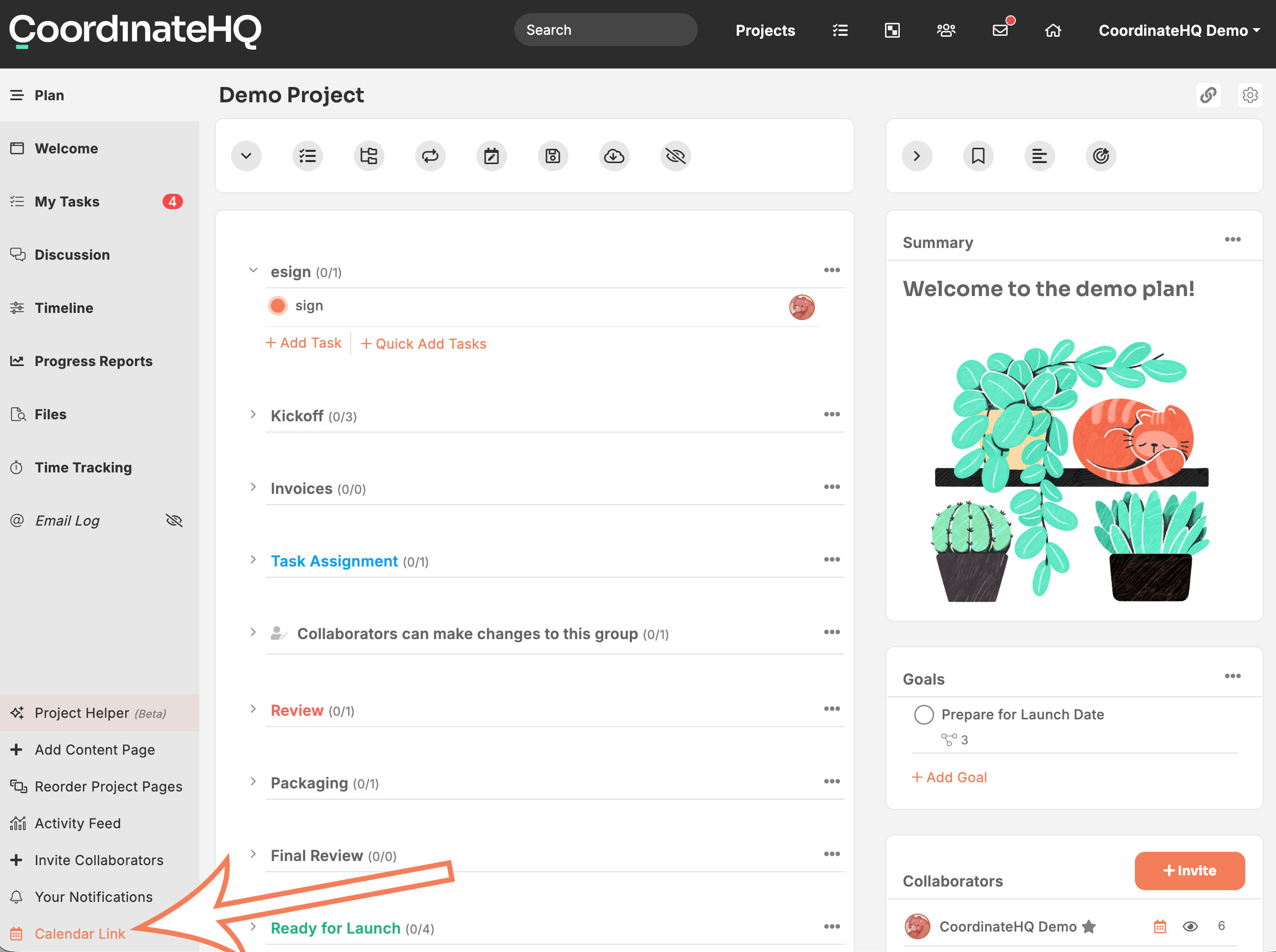Expand right panel with the arrow chevron
The image size is (1276, 952).
[x=917, y=156]
